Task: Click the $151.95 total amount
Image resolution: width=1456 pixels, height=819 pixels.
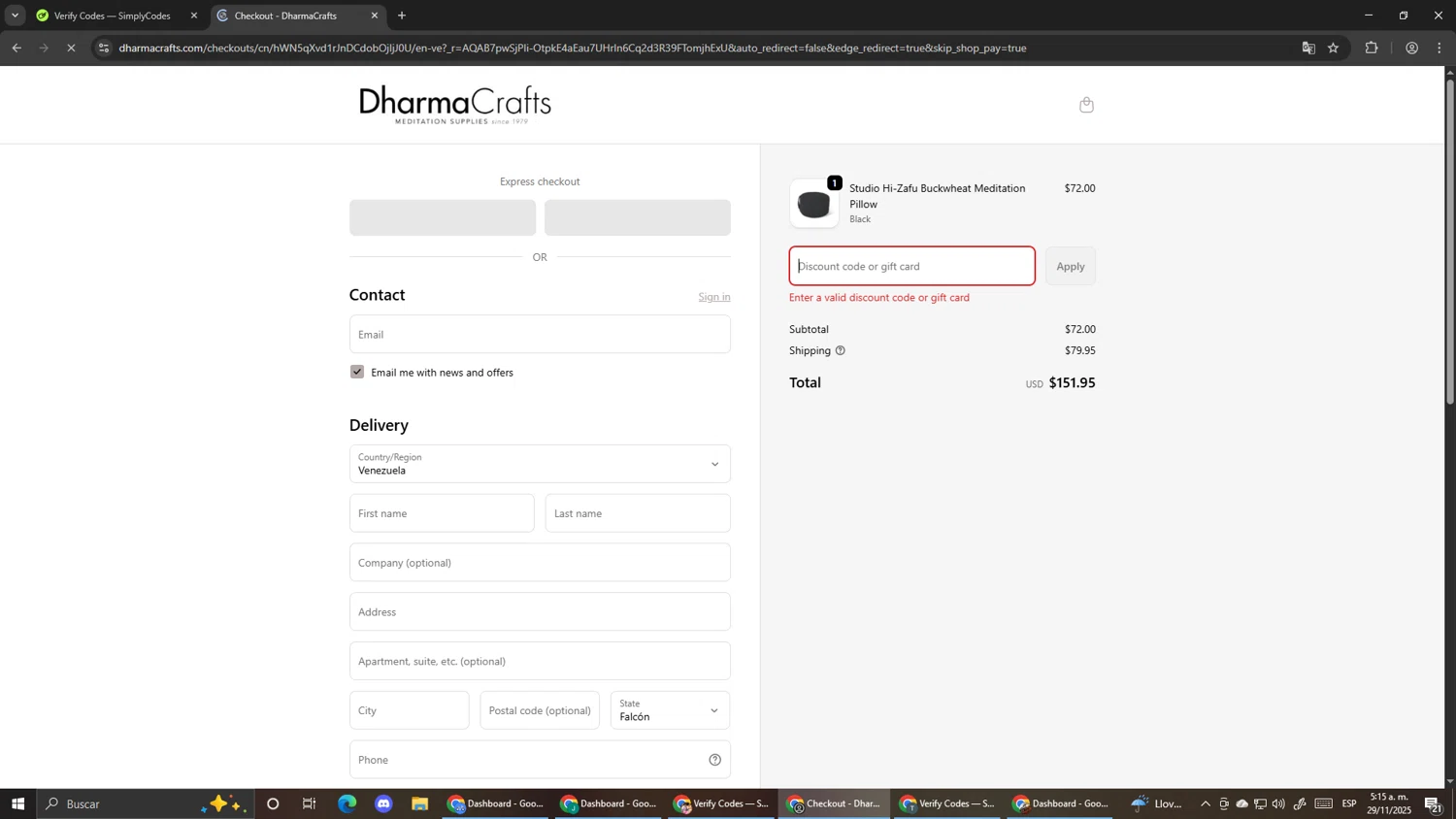Action: tap(1072, 382)
